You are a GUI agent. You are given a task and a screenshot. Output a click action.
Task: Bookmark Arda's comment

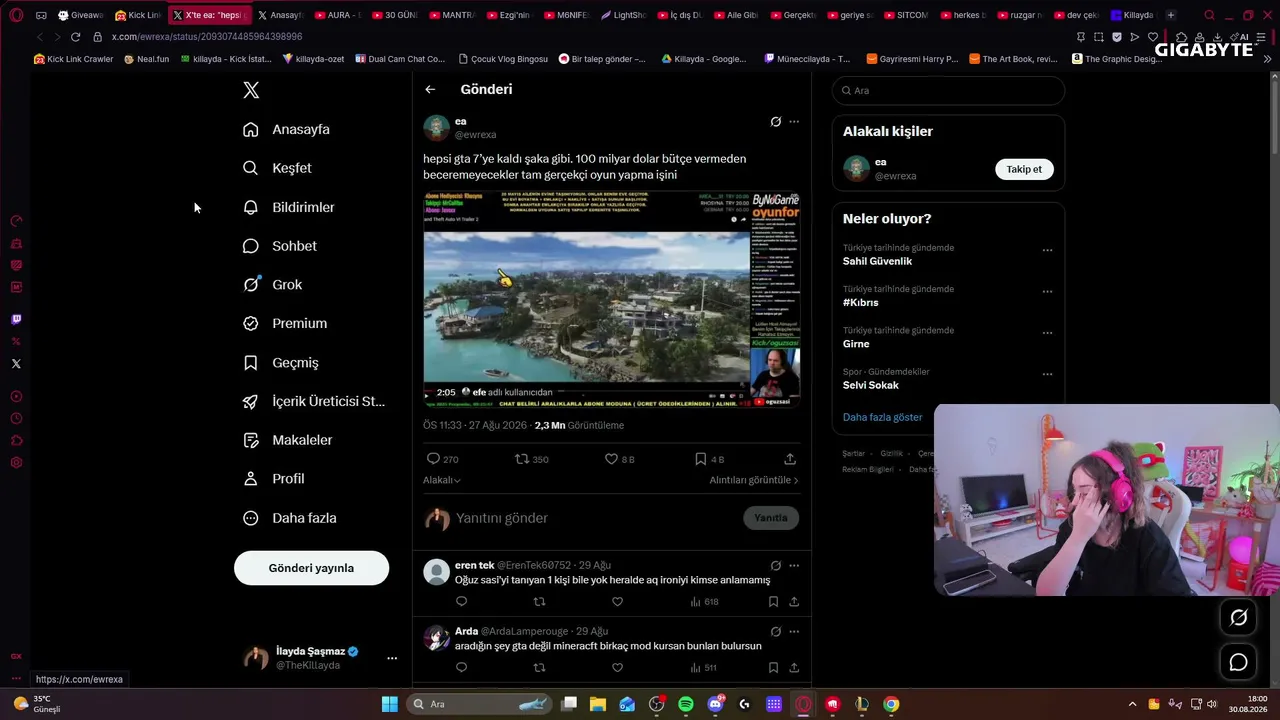coord(773,668)
